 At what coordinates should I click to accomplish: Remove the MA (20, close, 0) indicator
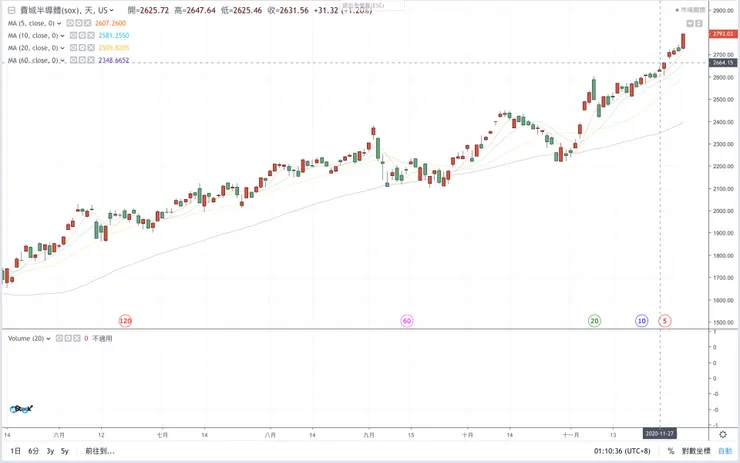(91, 48)
